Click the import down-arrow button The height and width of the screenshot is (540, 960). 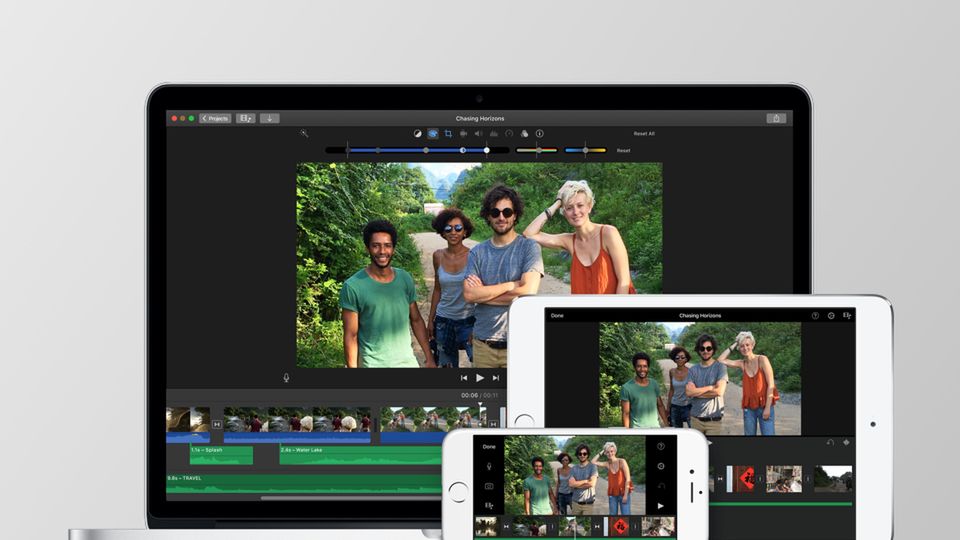click(269, 118)
